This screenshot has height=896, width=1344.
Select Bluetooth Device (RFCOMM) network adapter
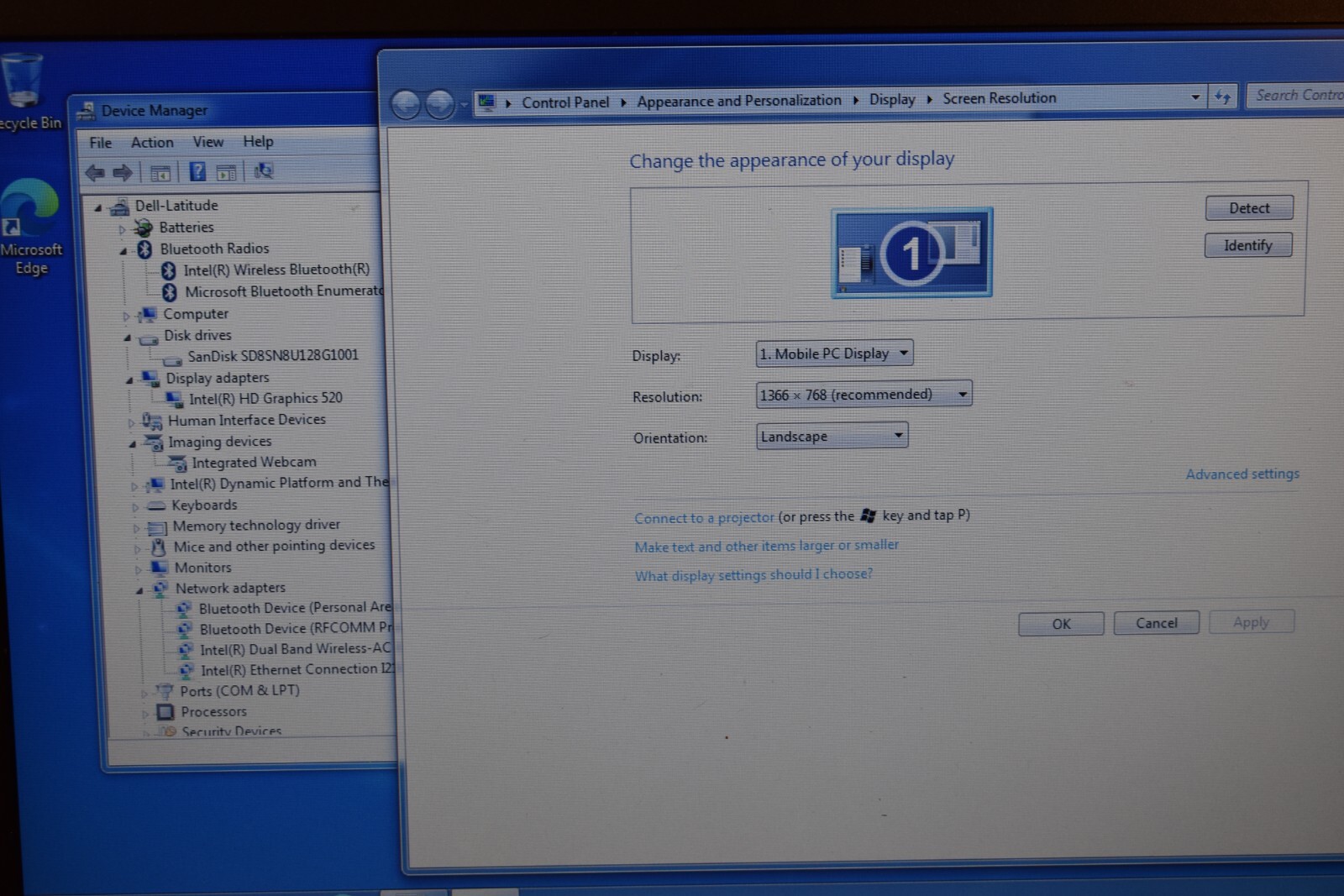click(x=295, y=628)
